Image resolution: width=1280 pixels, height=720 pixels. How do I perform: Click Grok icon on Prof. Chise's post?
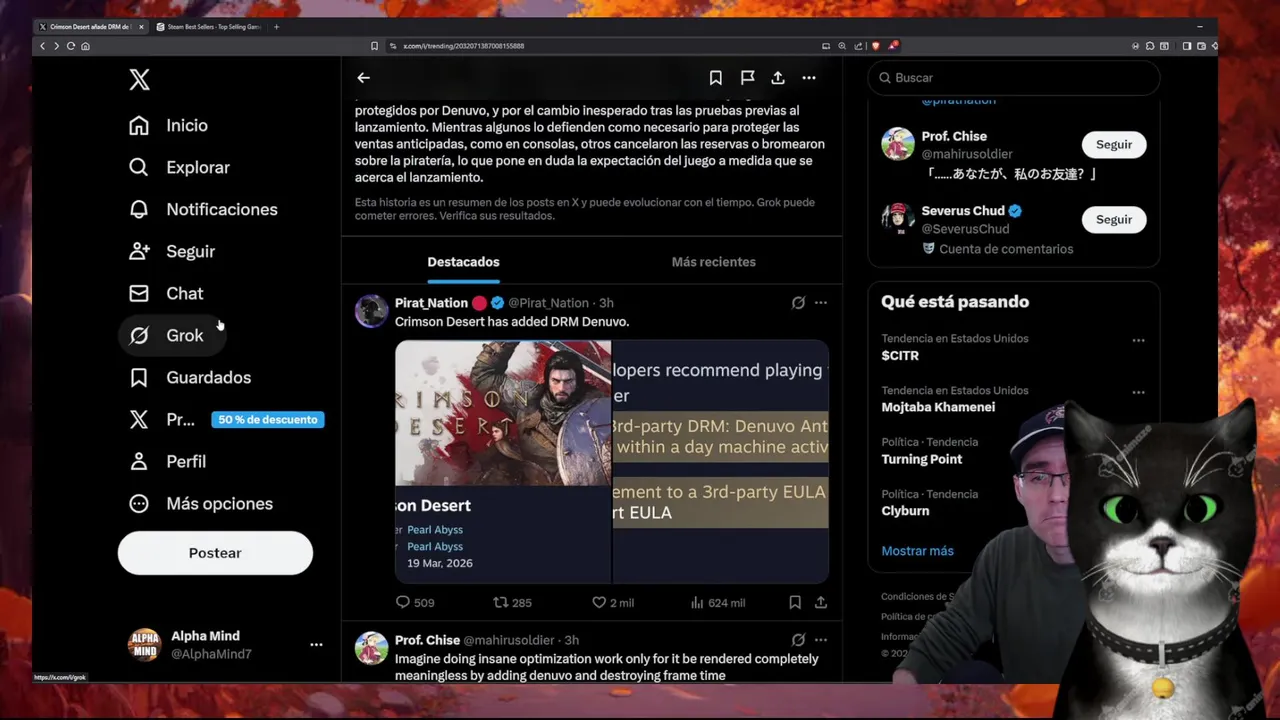pyautogui.click(x=798, y=640)
